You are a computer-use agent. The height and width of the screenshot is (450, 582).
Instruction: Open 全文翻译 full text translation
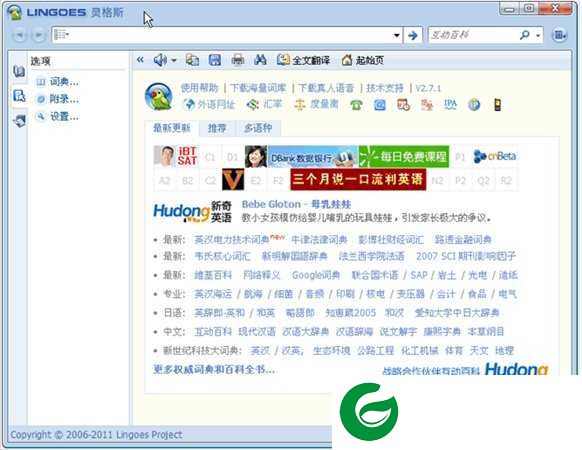click(x=304, y=60)
